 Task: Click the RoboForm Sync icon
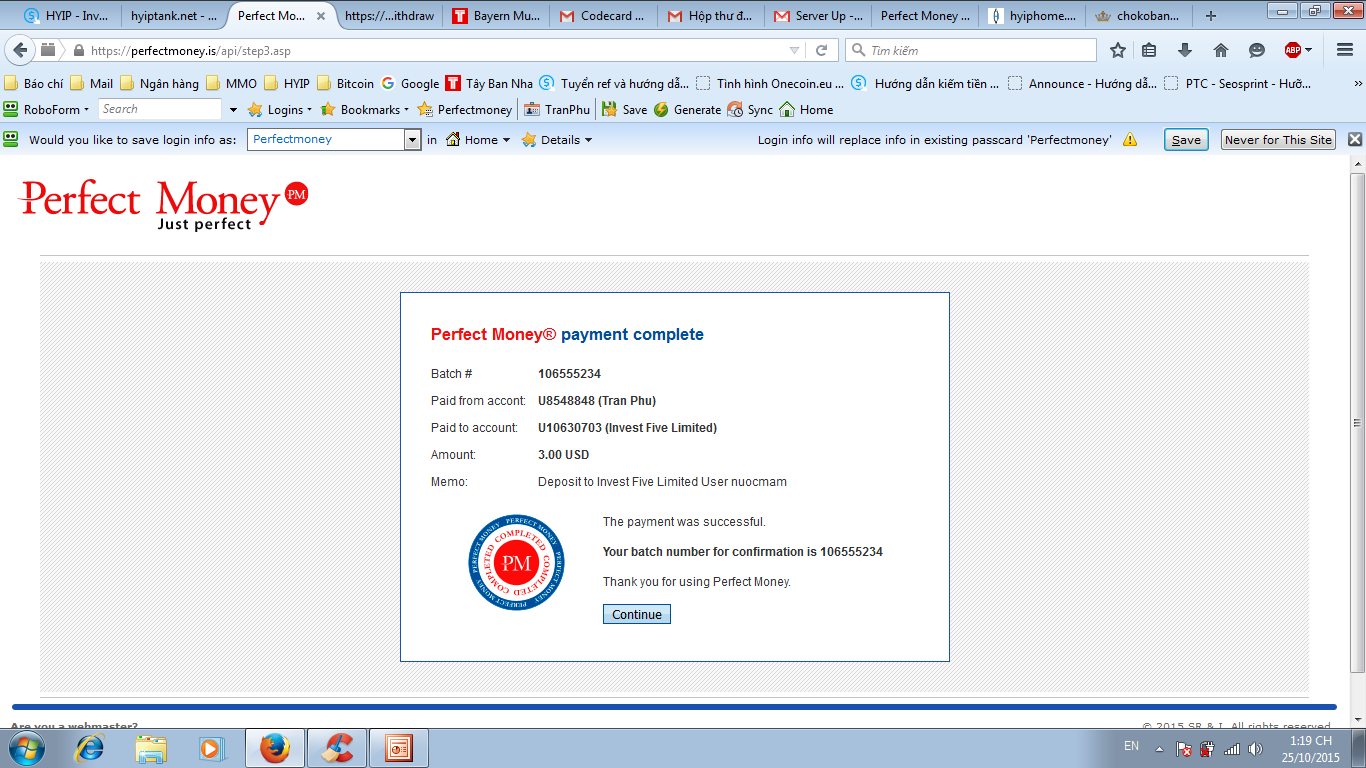[x=750, y=110]
